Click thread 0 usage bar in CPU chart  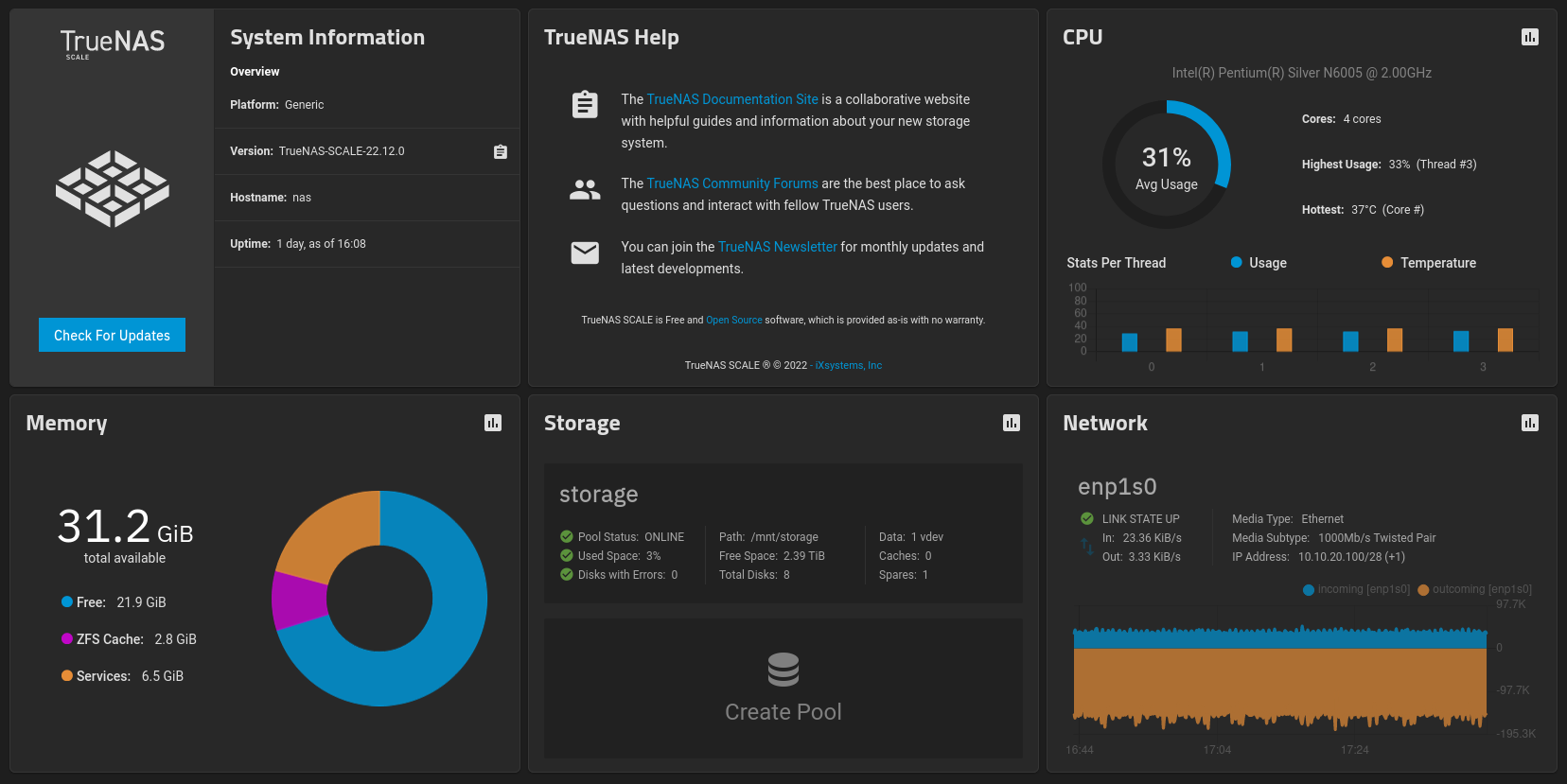(x=1130, y=341)
